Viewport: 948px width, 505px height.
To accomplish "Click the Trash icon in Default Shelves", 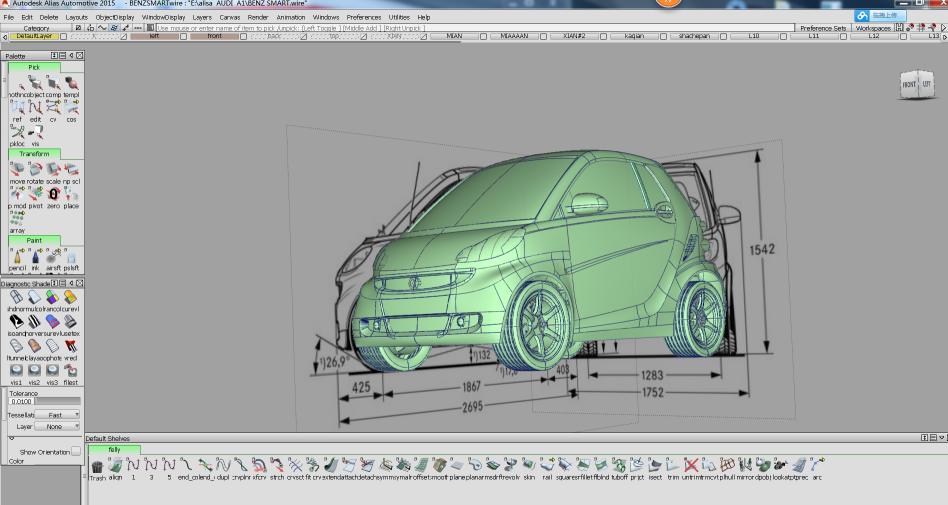I will click(x=97, y=465).
